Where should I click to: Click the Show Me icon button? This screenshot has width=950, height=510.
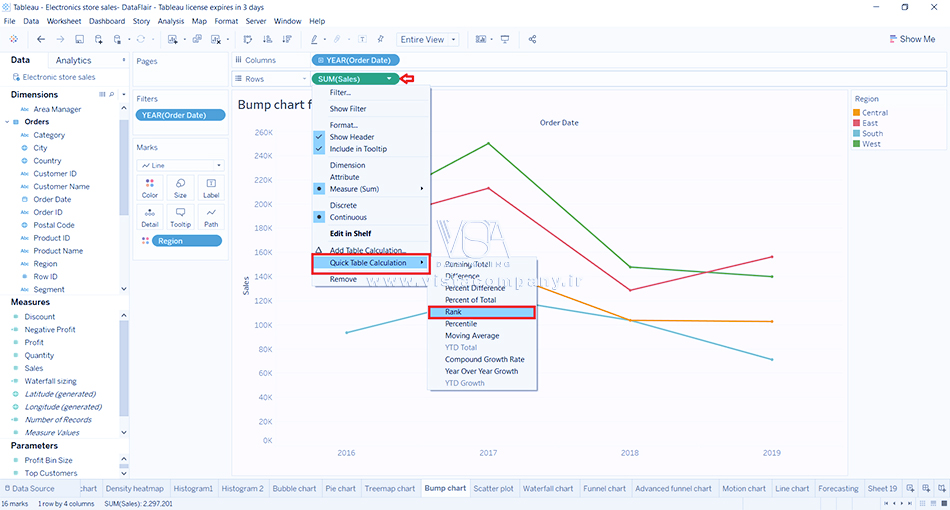(911, 39)
